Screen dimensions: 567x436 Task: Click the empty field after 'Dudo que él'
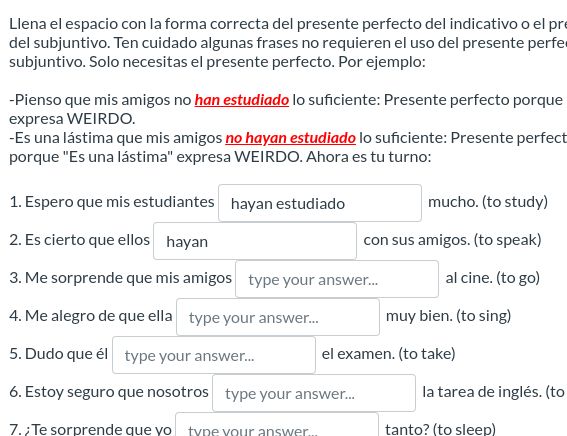[x=214, y=355]
